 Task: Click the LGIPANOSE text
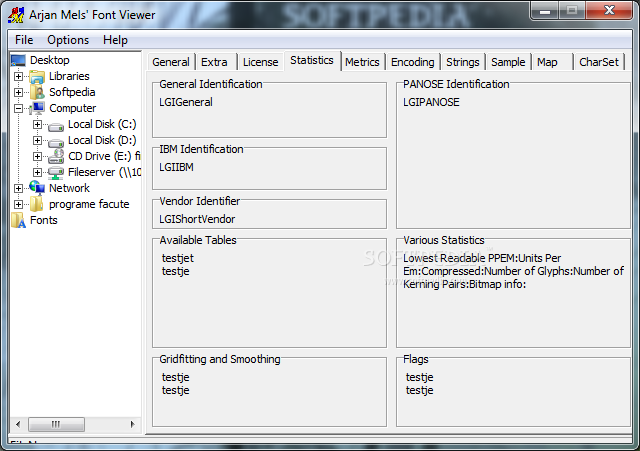pyautogui.click(x=431, y=102)
